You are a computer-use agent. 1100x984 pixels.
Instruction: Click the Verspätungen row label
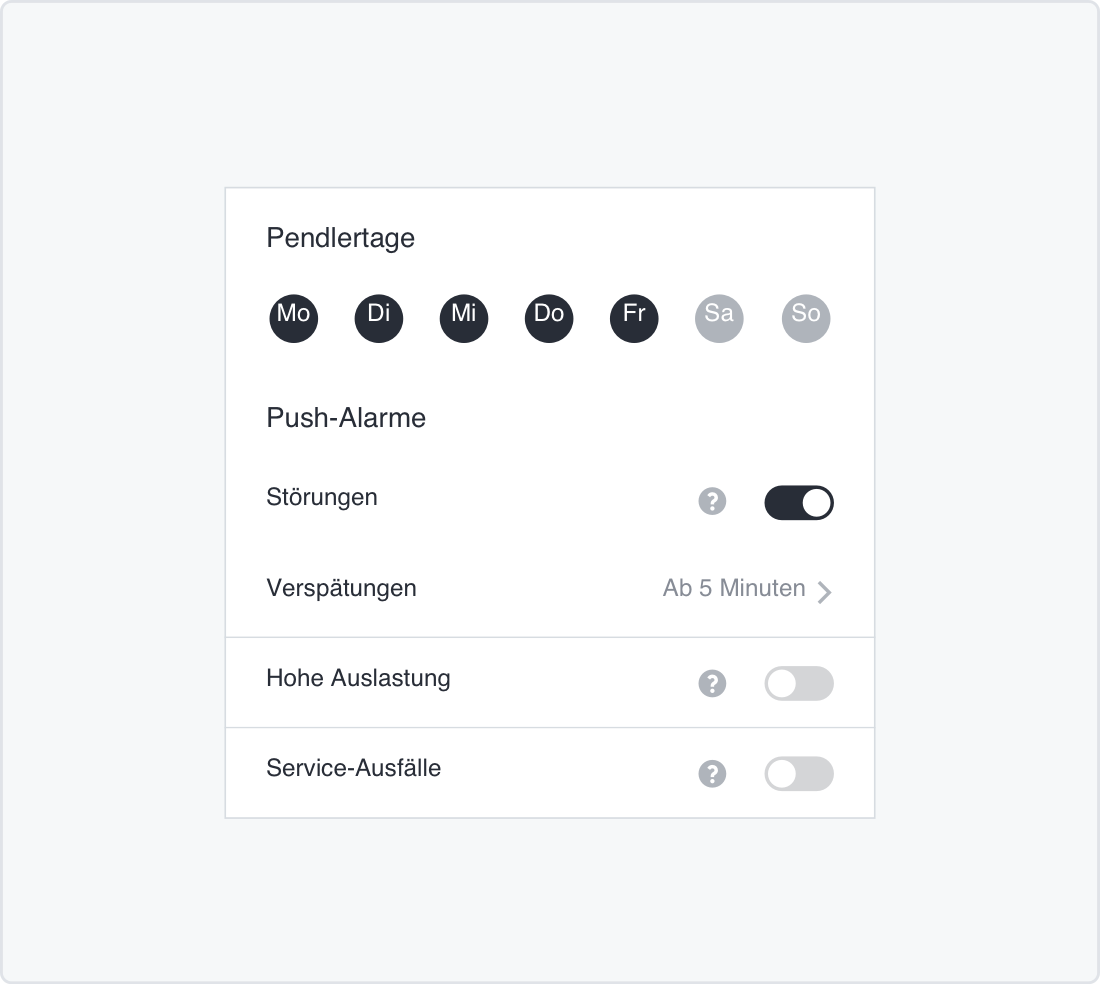tap(341, 588)
